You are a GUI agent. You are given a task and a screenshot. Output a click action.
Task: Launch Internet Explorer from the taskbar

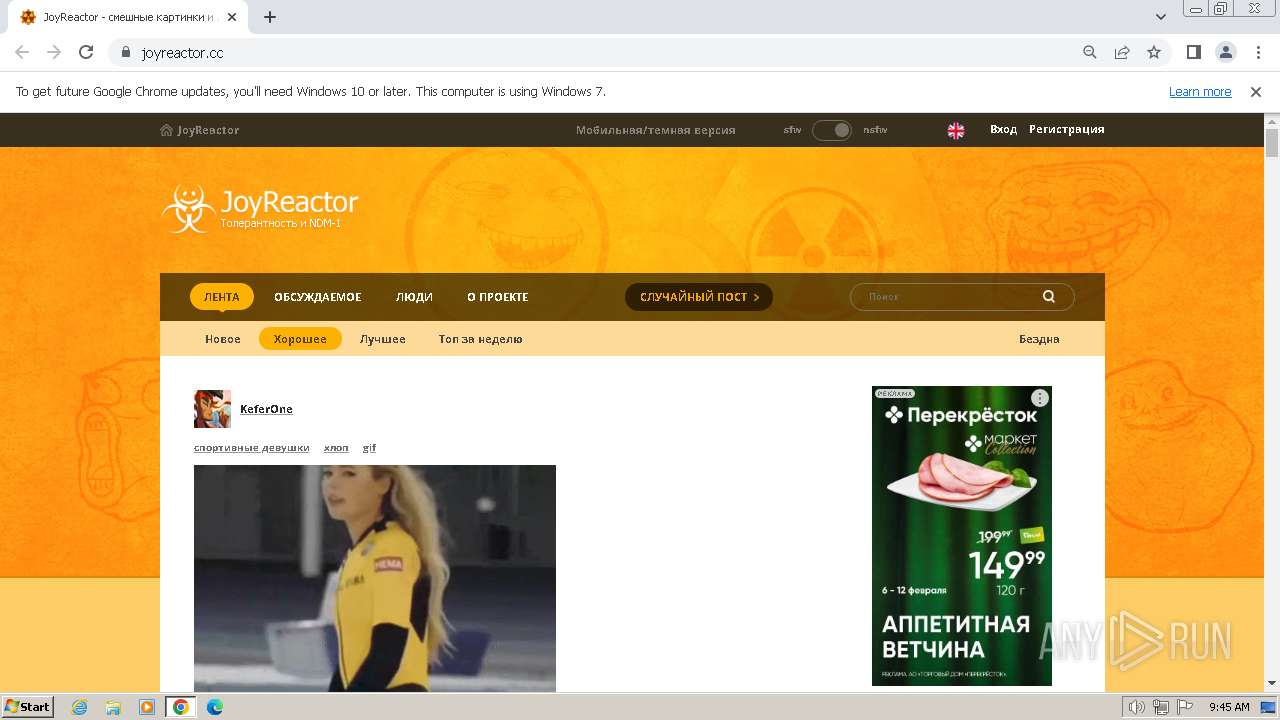(80, 707)
